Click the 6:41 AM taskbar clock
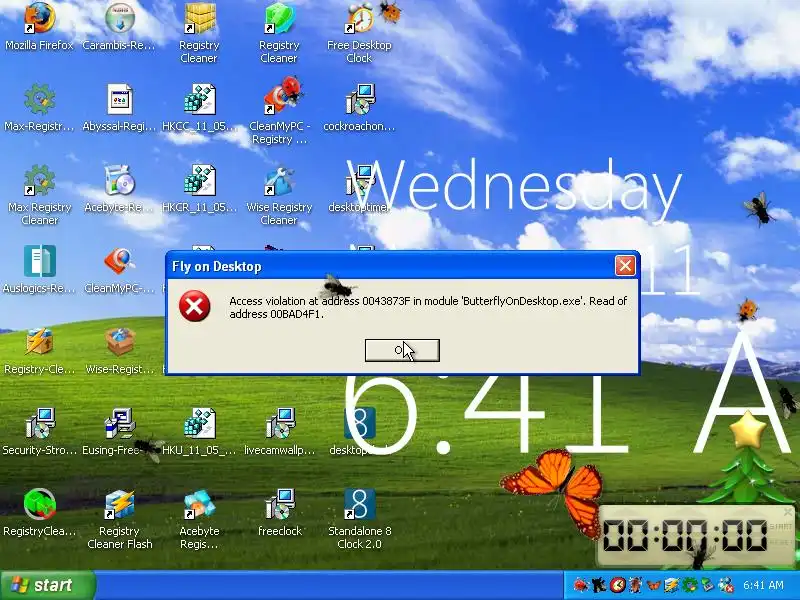This screenshot has width=800, height=600. point(763,585)
